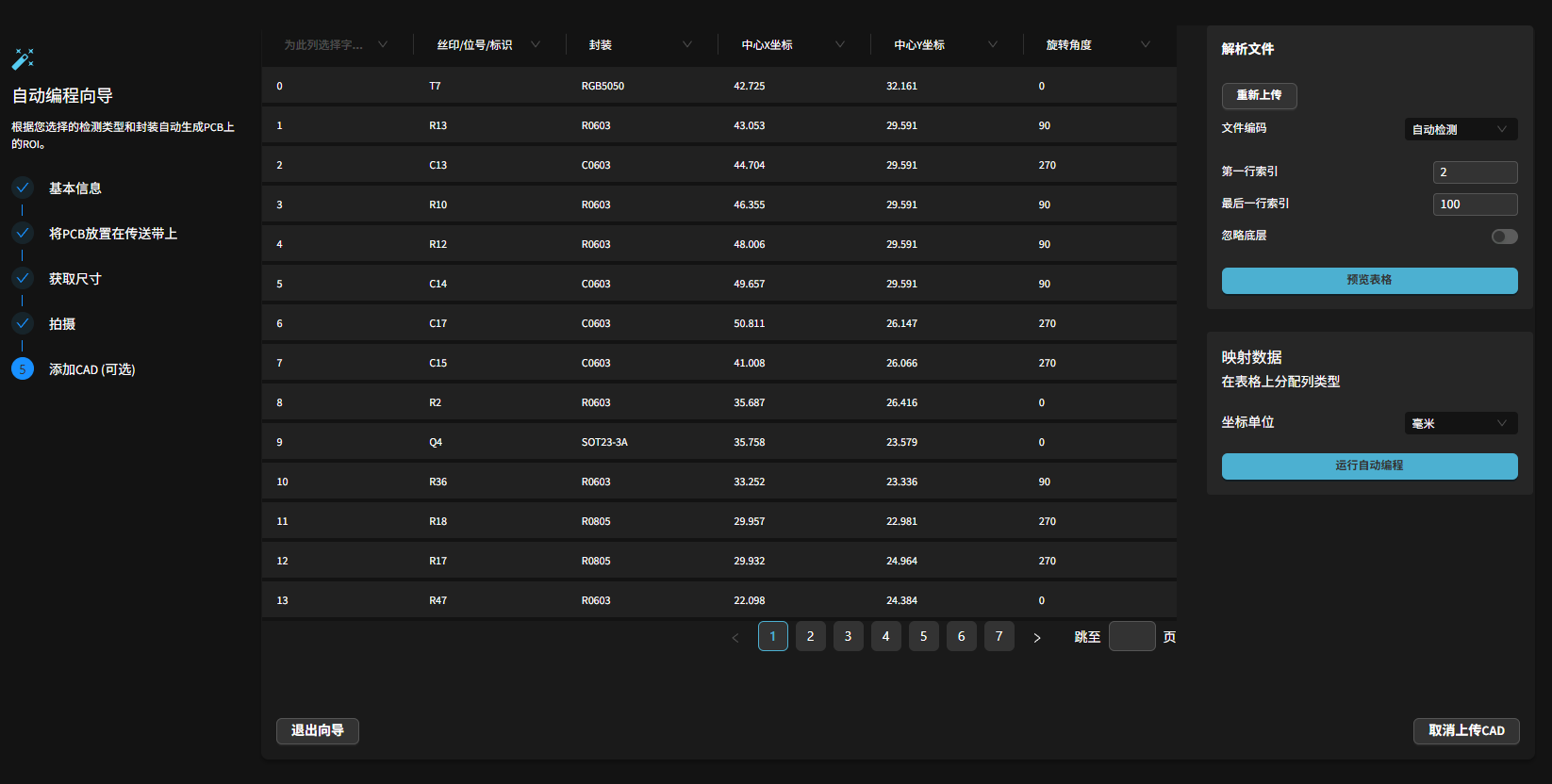Switch to page 7 of the table
The height and width of the screenshot is (784, 1552).
[x=999, y=636]
